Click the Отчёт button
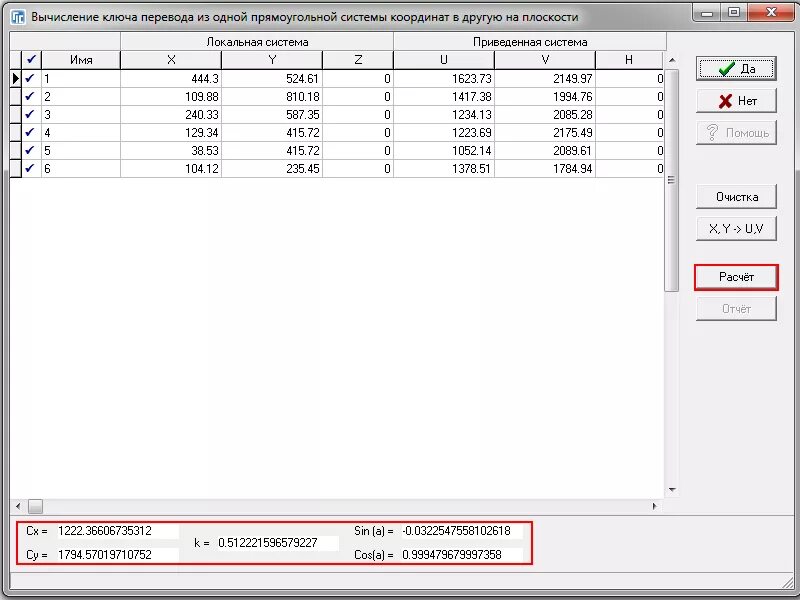The image size is (800, 600). (736, 309)
